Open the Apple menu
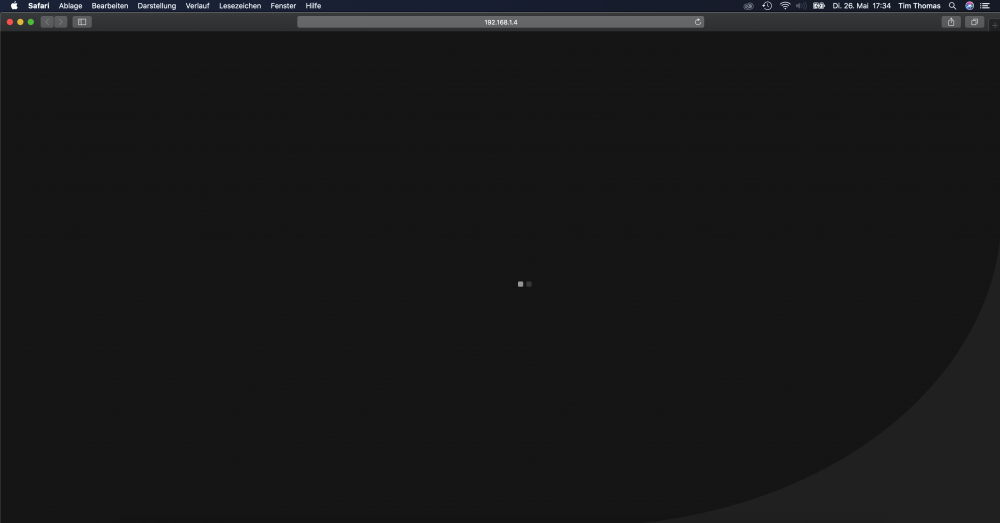The image size is (1000, 523). [x=14, y=6]
